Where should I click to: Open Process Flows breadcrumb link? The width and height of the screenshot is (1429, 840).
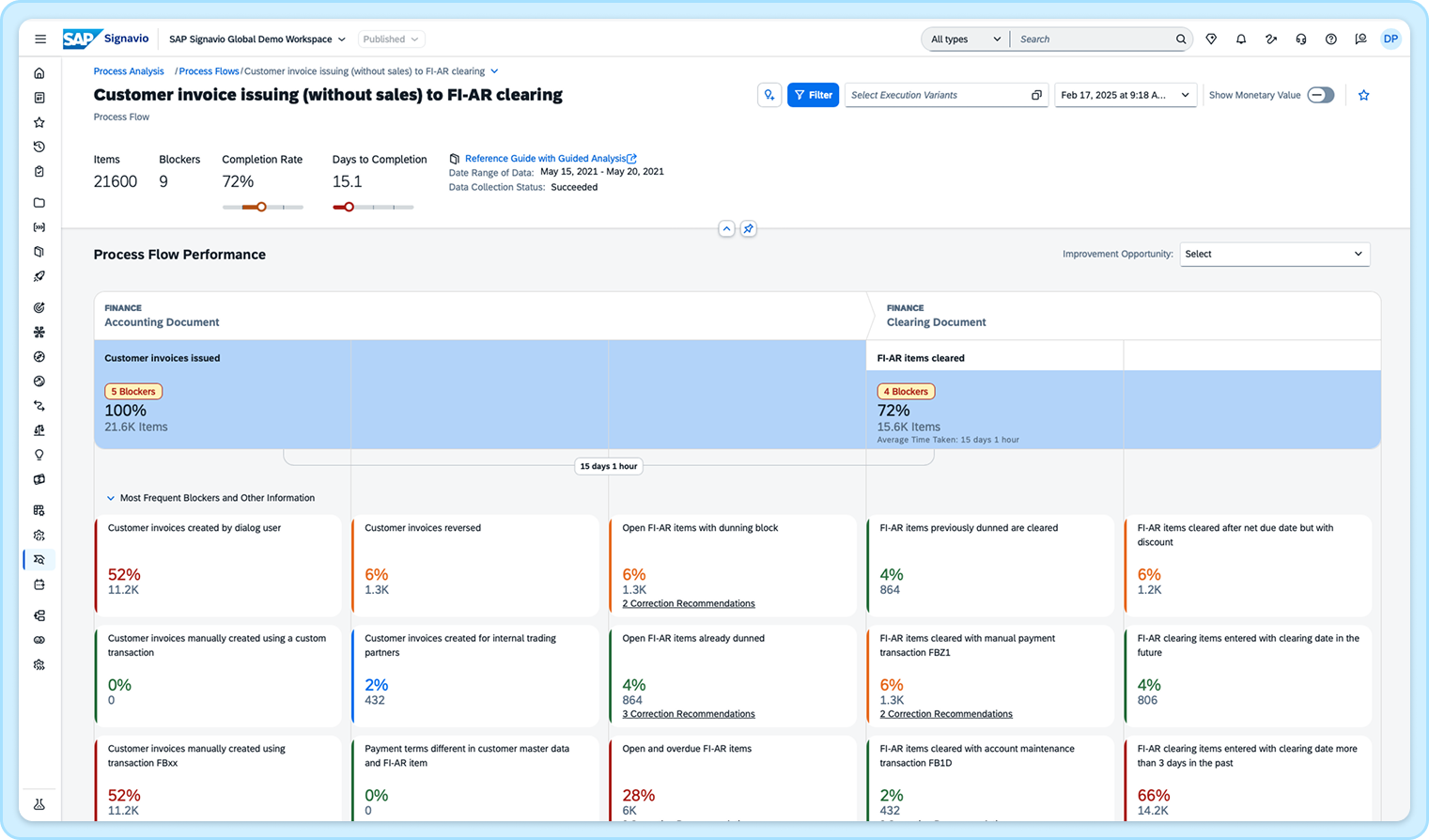(x=209, y=71)
